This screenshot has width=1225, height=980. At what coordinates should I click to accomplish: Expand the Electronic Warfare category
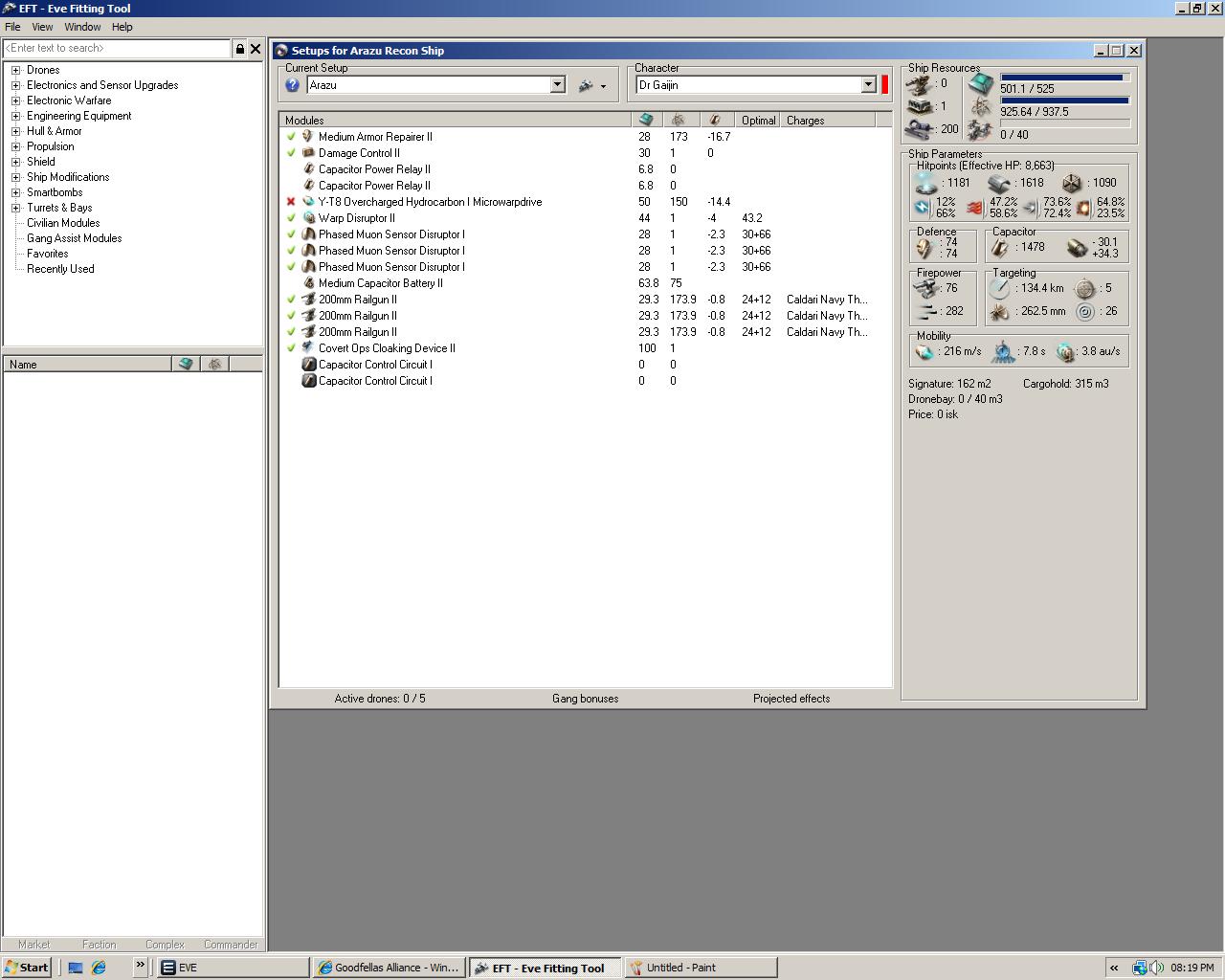pos(15,100)
